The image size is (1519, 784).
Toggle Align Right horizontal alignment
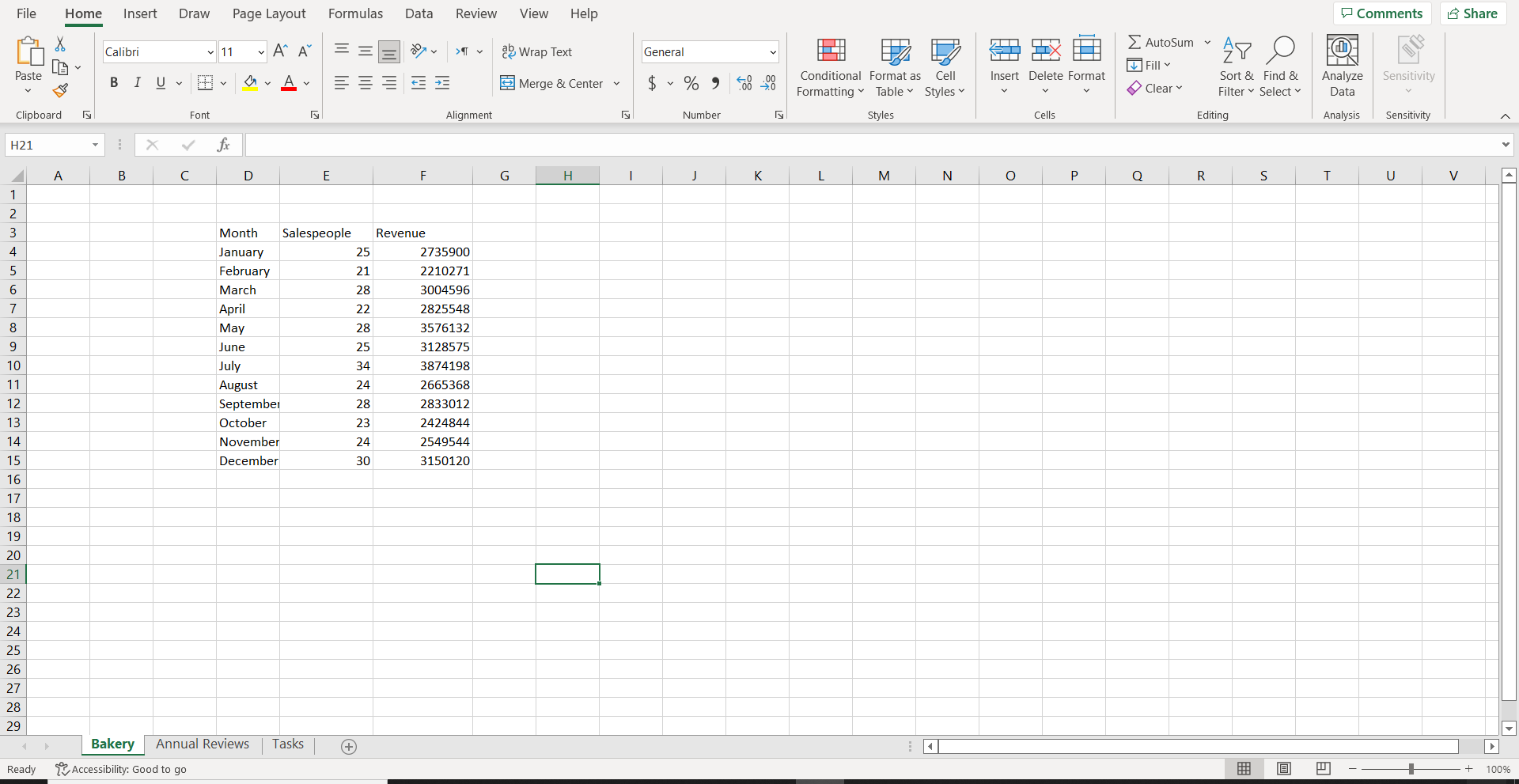pyautogui.click(x=389, y=83)
